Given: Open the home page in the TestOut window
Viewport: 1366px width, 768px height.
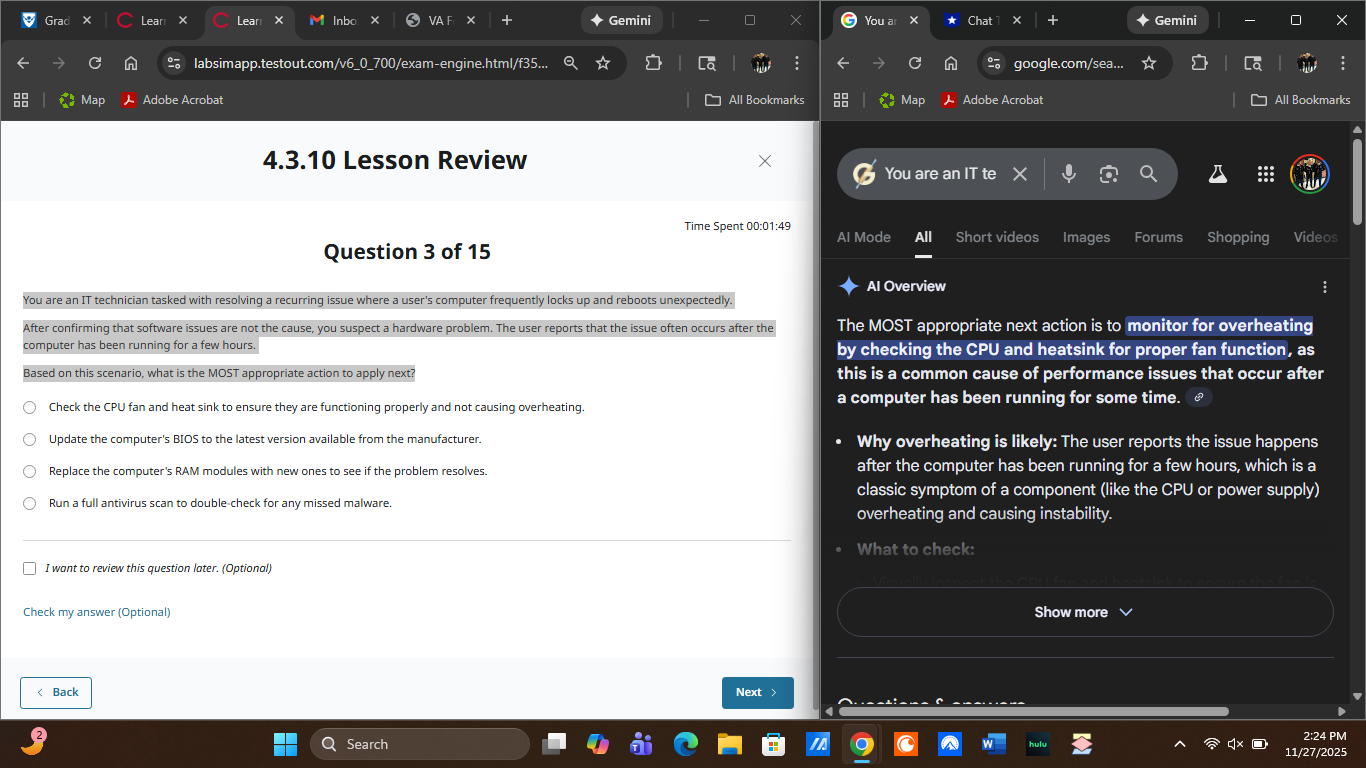Looking at the screenshot, I should point(131,63).
